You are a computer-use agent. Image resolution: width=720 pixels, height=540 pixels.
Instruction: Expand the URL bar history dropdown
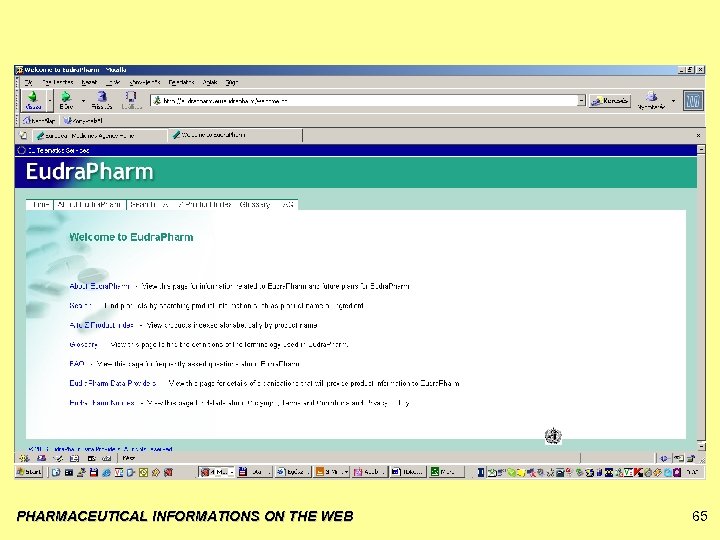(581, 100)
